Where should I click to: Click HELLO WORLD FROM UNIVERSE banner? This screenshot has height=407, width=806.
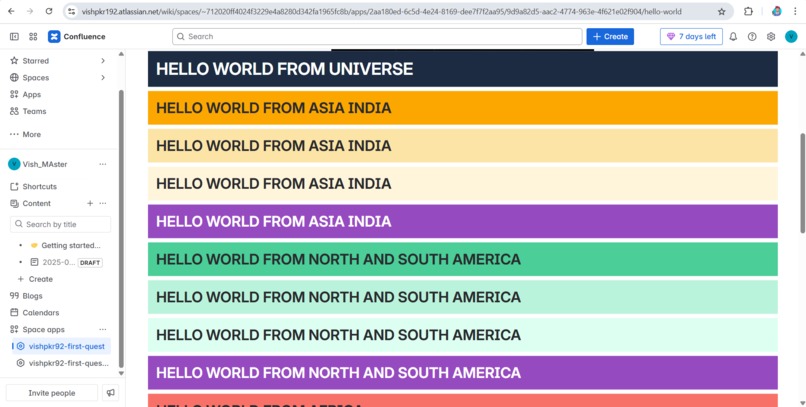pos(463,69)
